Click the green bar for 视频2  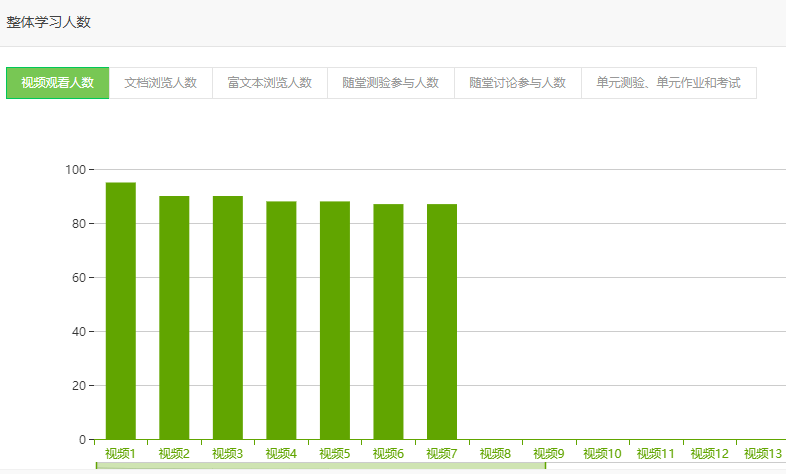point(174,317)
